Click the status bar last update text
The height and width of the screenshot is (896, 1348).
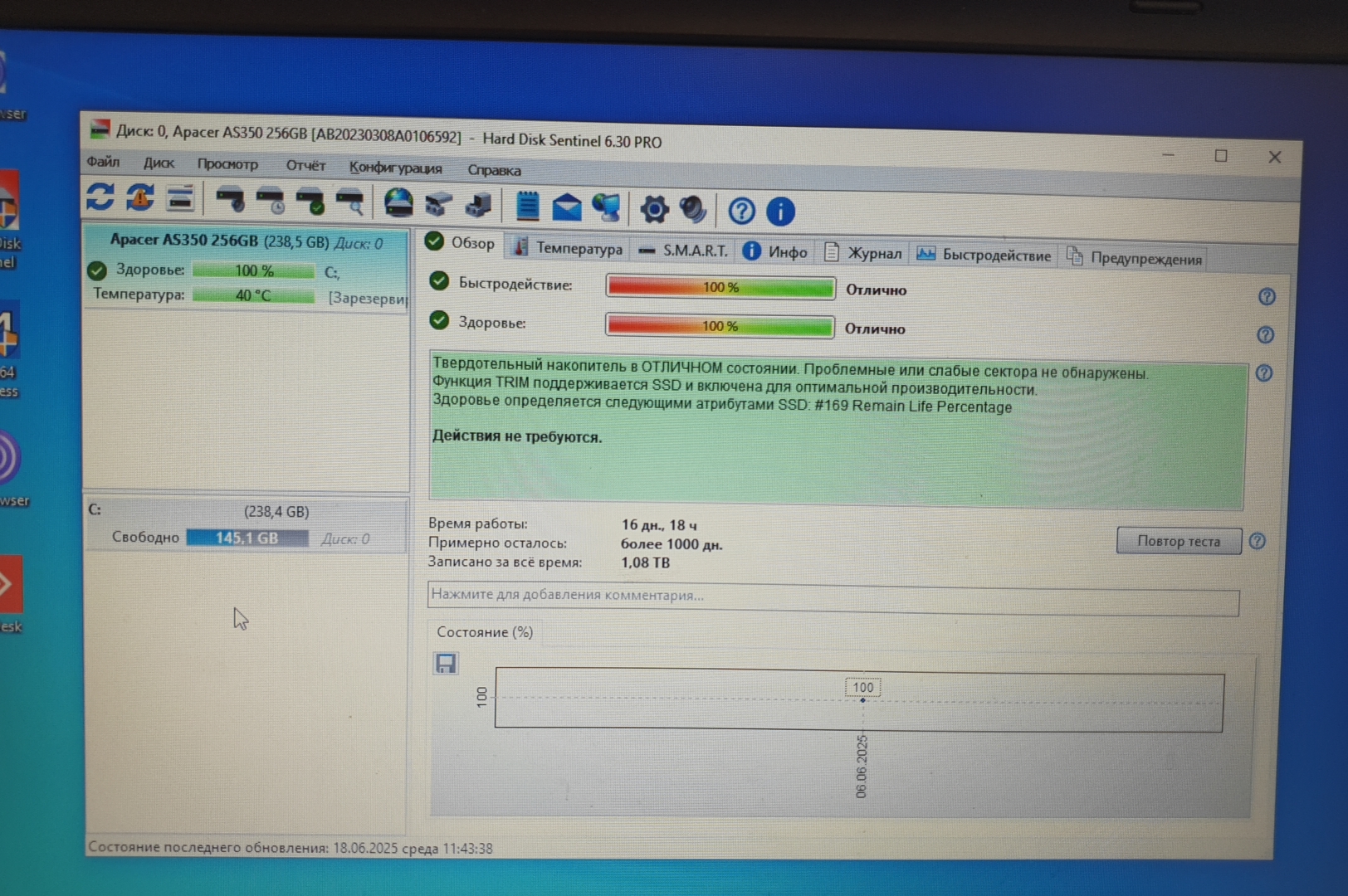pyautogui.click(x=291, y=848)
